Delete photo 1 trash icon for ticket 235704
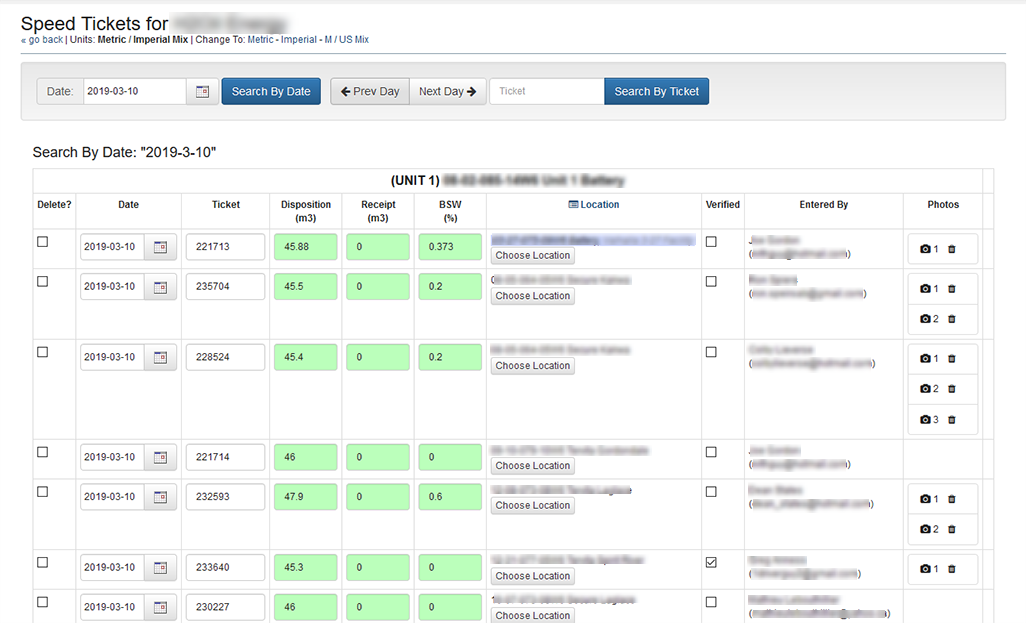 [951, 289]
